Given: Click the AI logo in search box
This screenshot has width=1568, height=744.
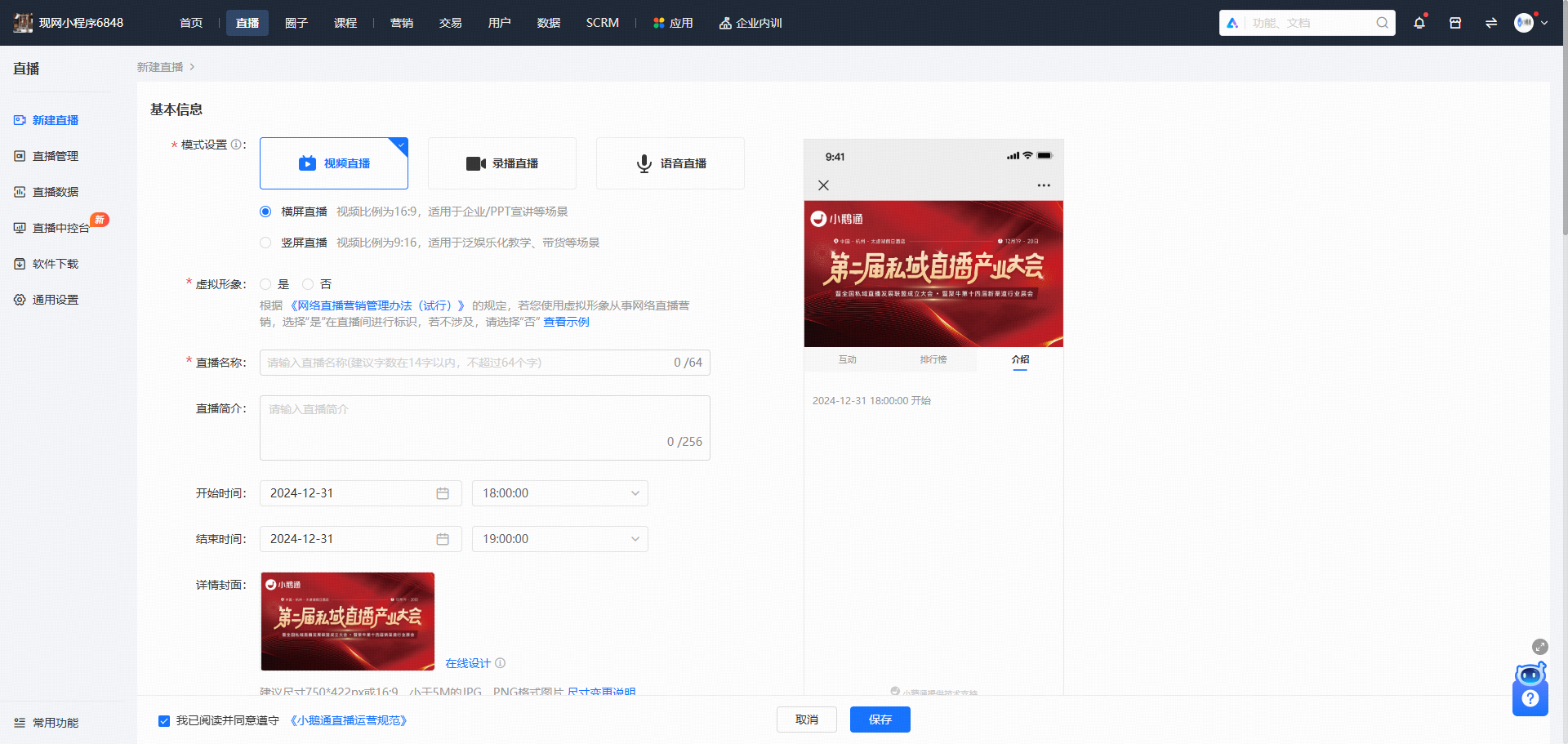Looking at the screenshot, I should click(1232, 23).
